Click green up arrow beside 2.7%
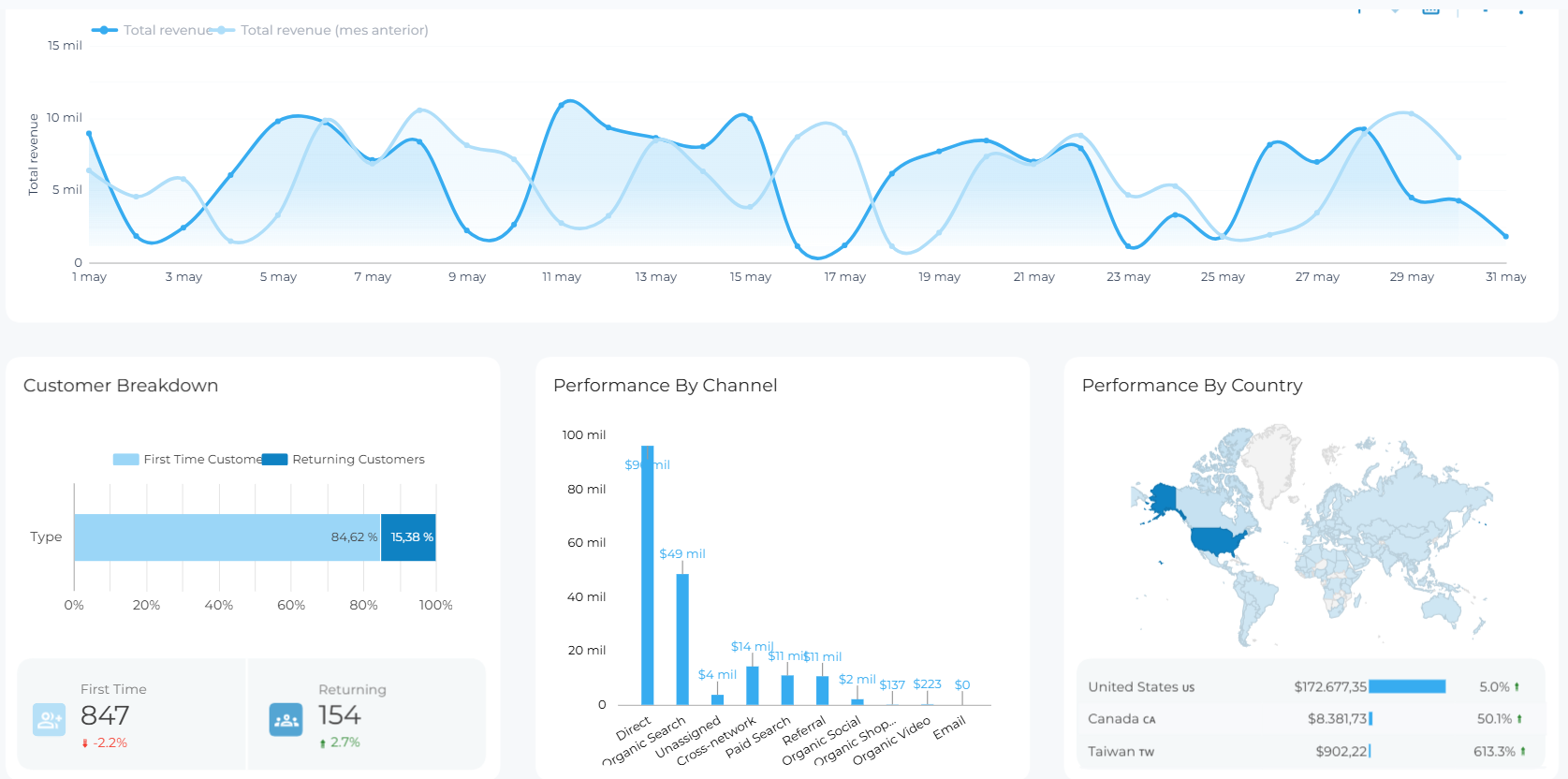Viewport: 1568px width, 779px height. pyautogui.click(x=323, y=743)
